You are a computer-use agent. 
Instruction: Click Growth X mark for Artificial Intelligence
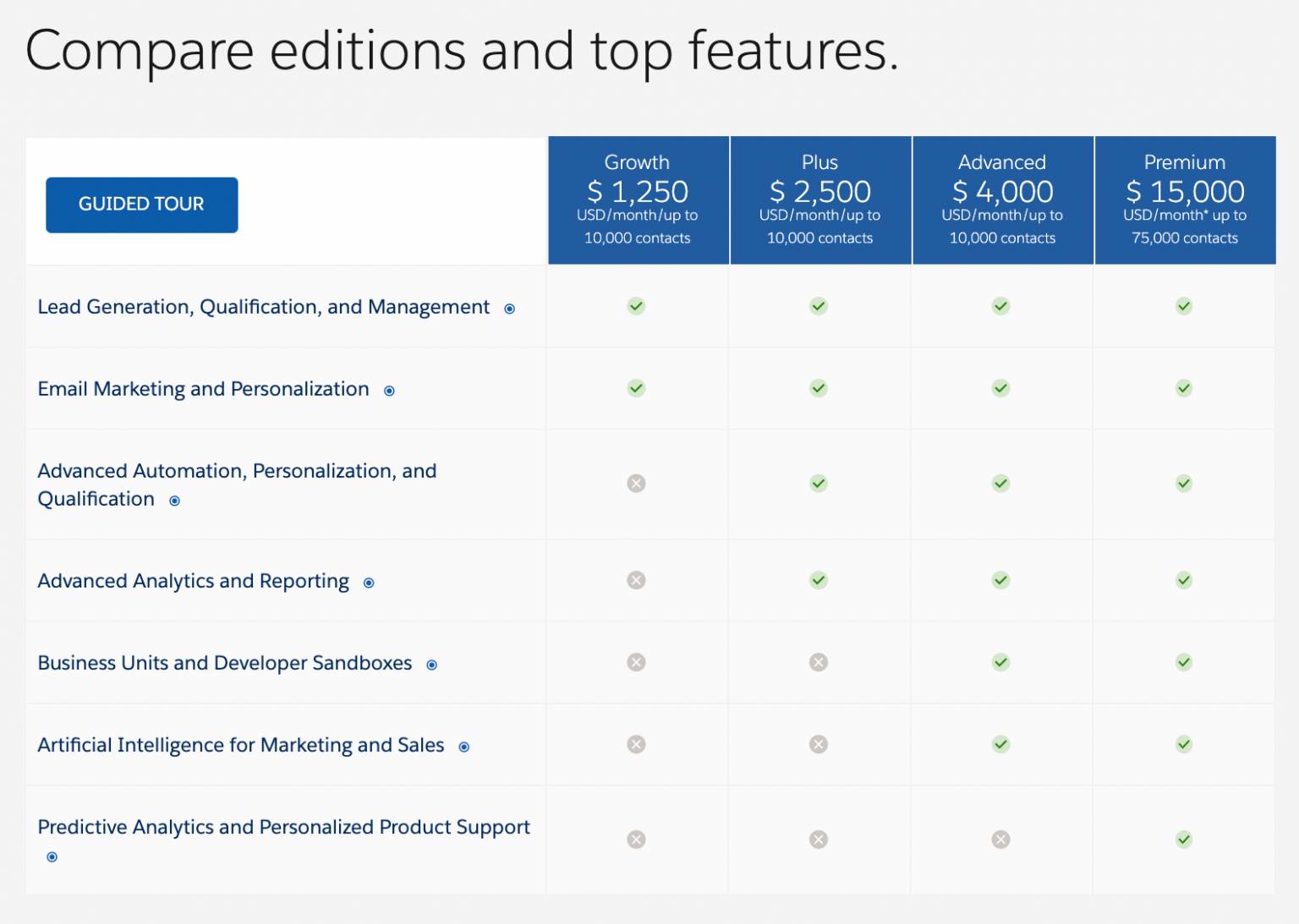636,744
